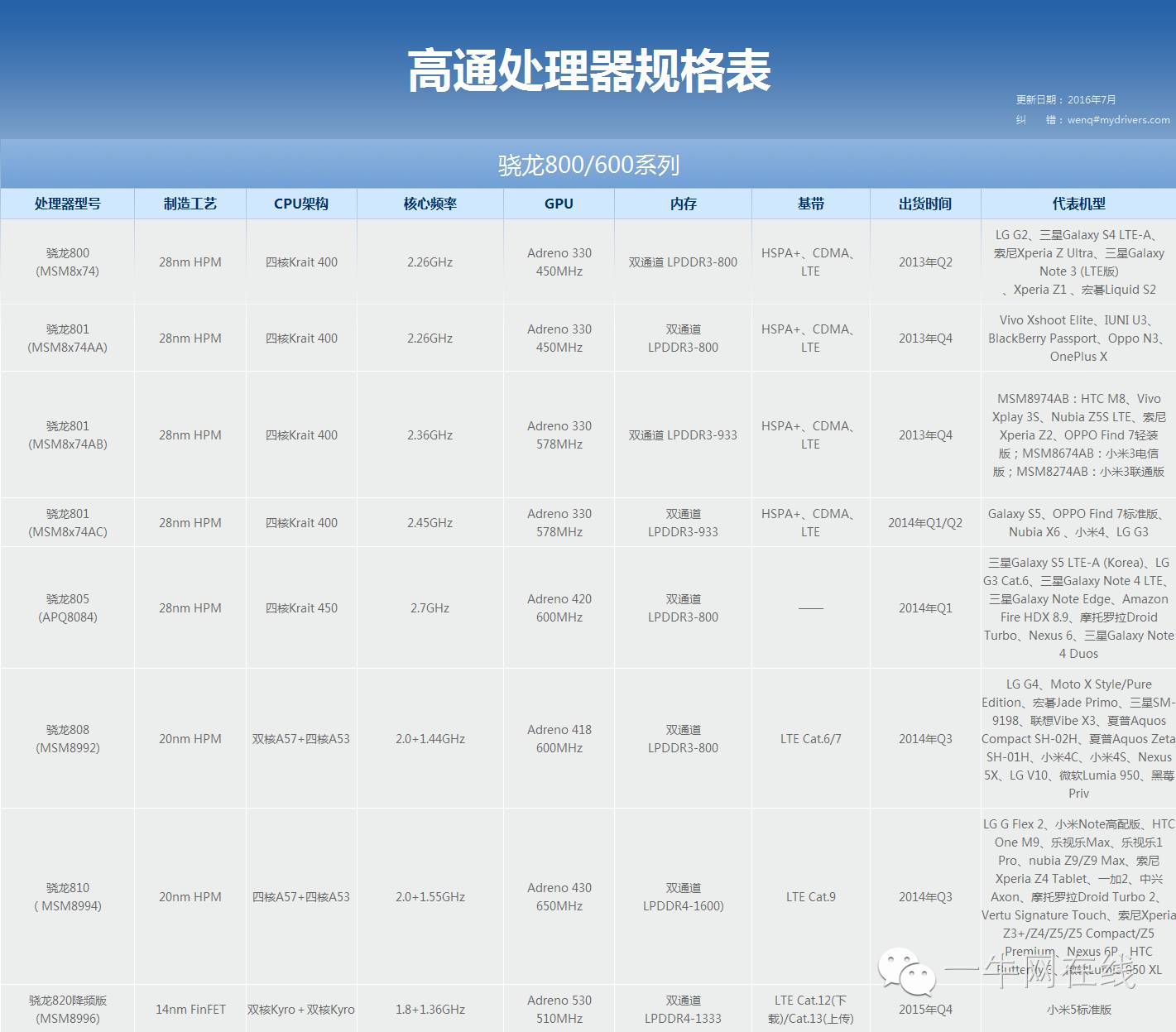Click the 处理器型号 column header

click(67, 204)
